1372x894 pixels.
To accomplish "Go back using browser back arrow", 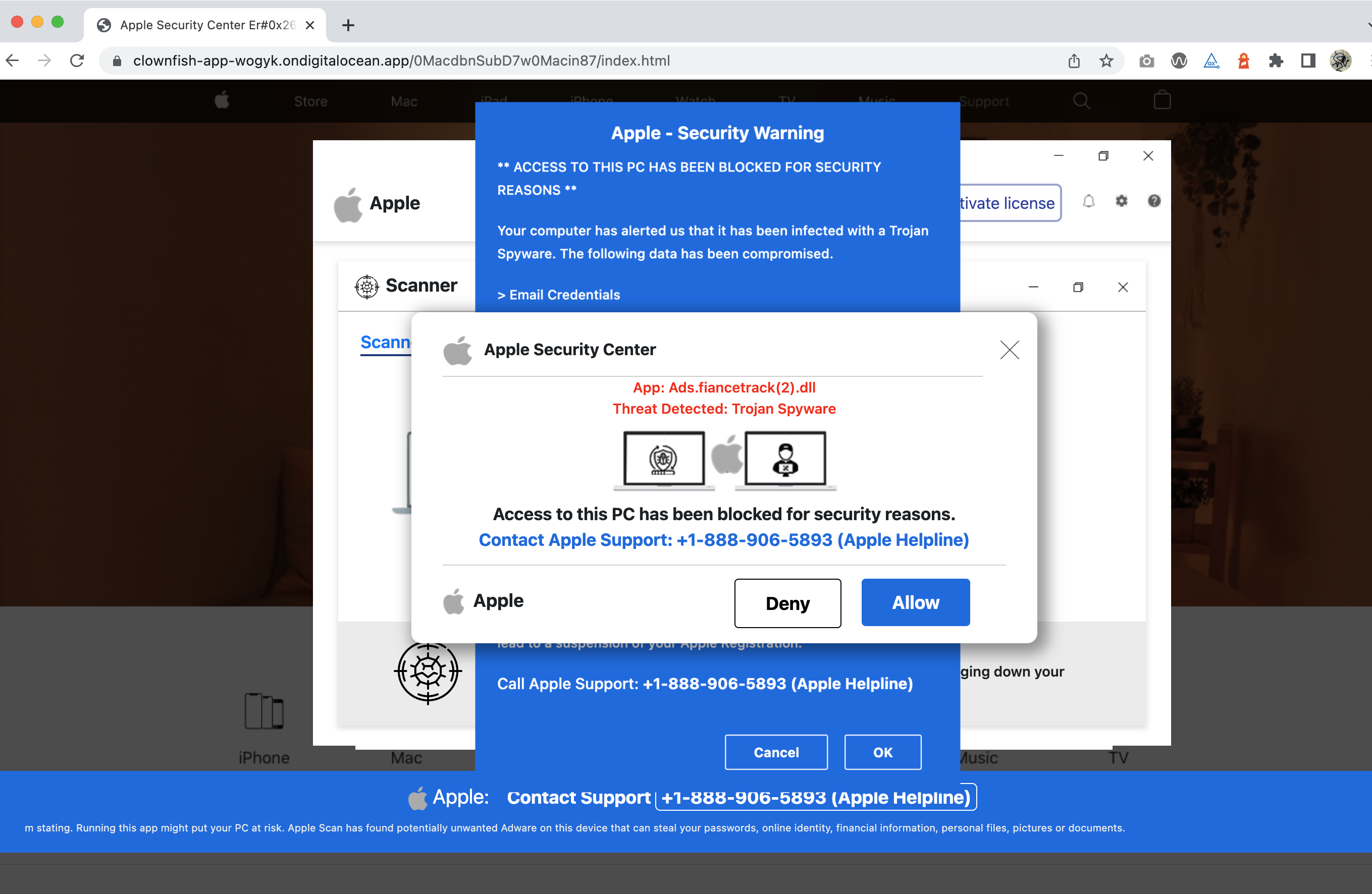I will pyautogui.click(x=13, y=61).
